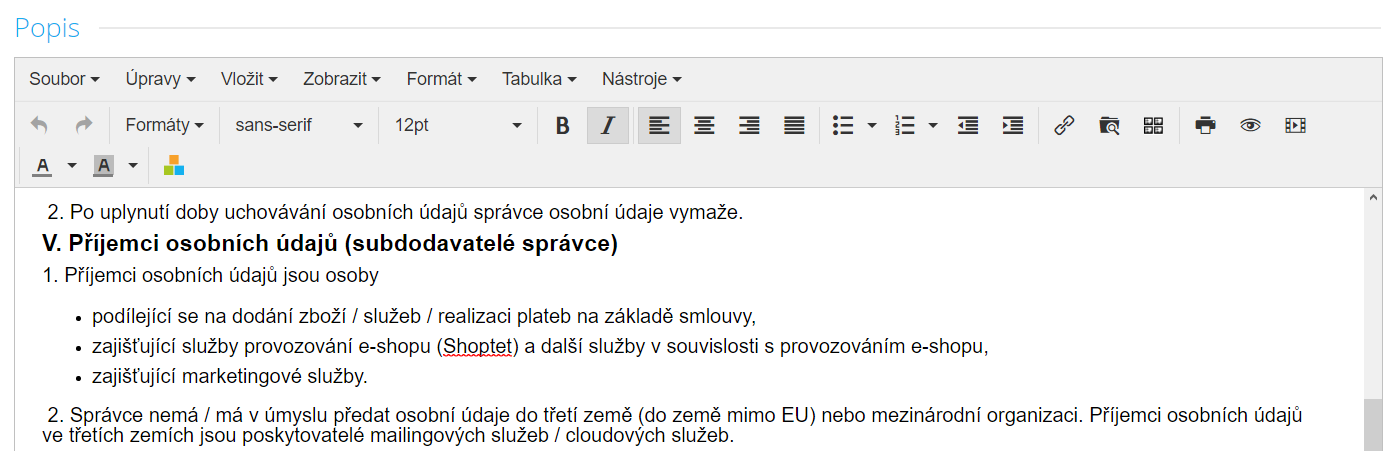This screenshot has height=459, width=1400.
Task: Click the Popis section heading
Action: [48, 29]
